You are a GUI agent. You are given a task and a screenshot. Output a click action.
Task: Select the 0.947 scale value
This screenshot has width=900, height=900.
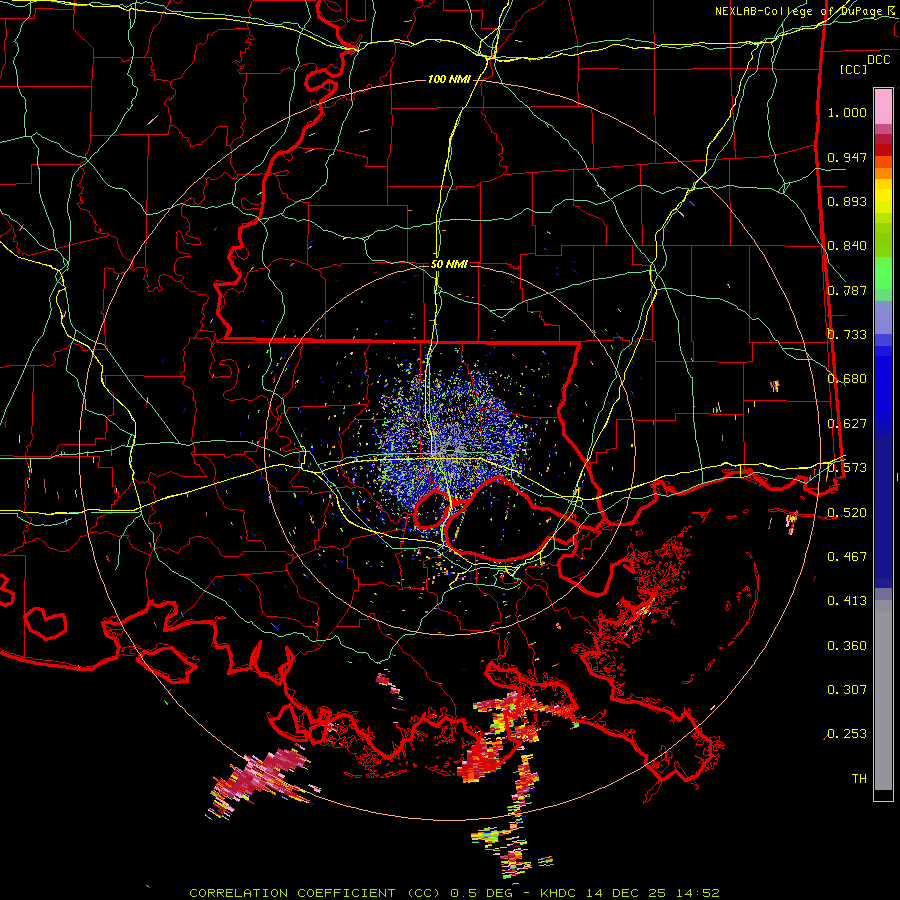847,157
